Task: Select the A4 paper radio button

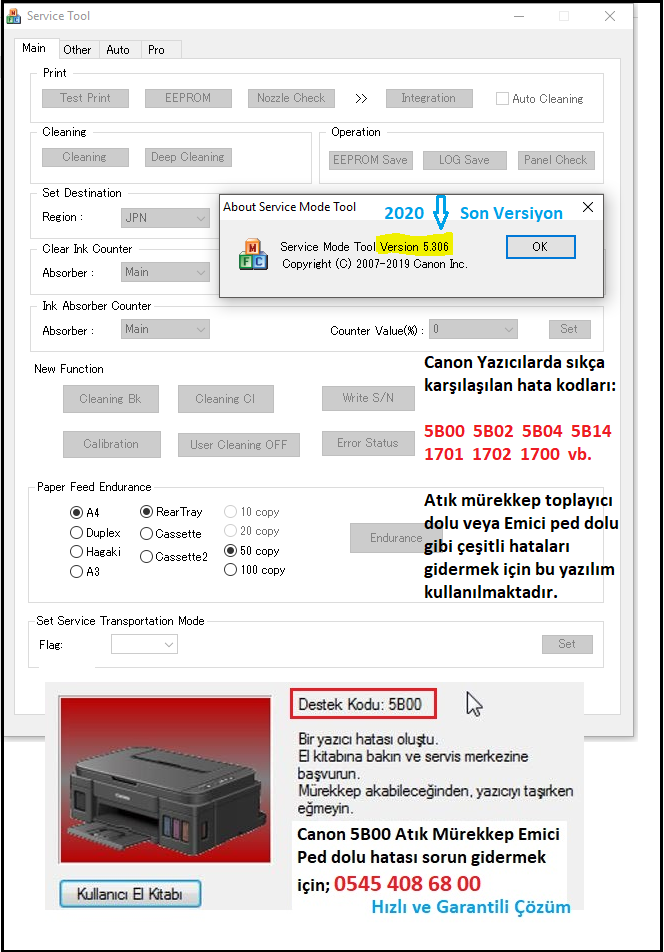Action: (76, 512)
